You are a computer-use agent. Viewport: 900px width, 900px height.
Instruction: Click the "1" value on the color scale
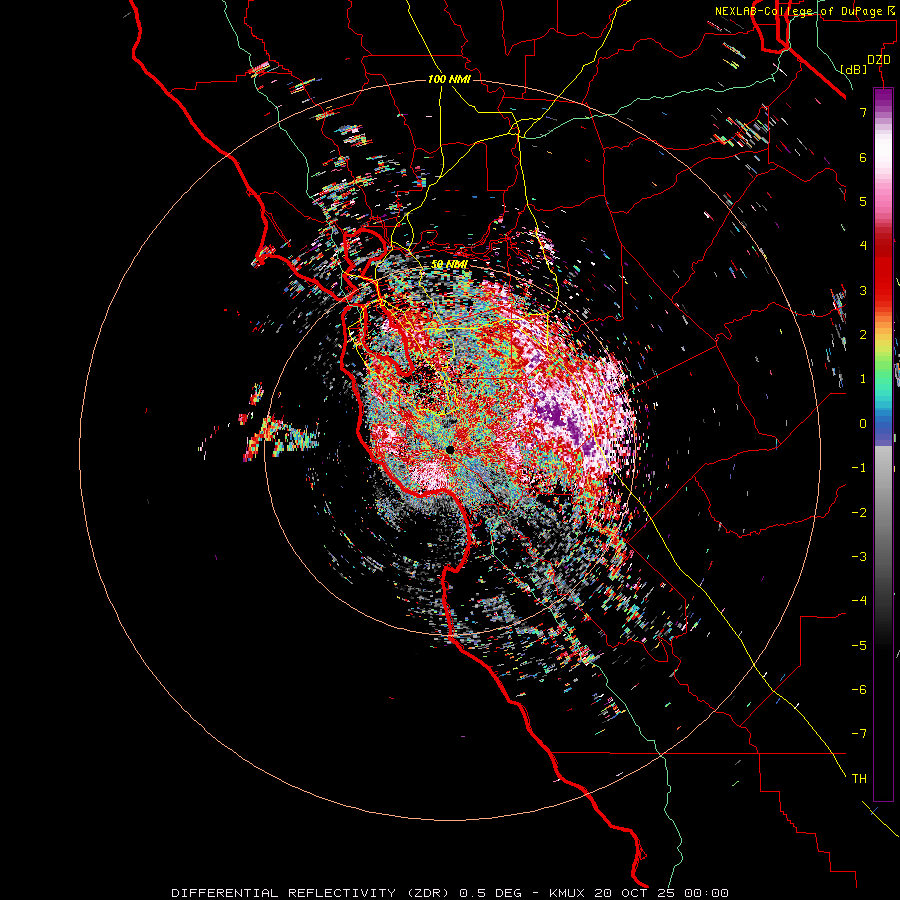pos(863,379)
